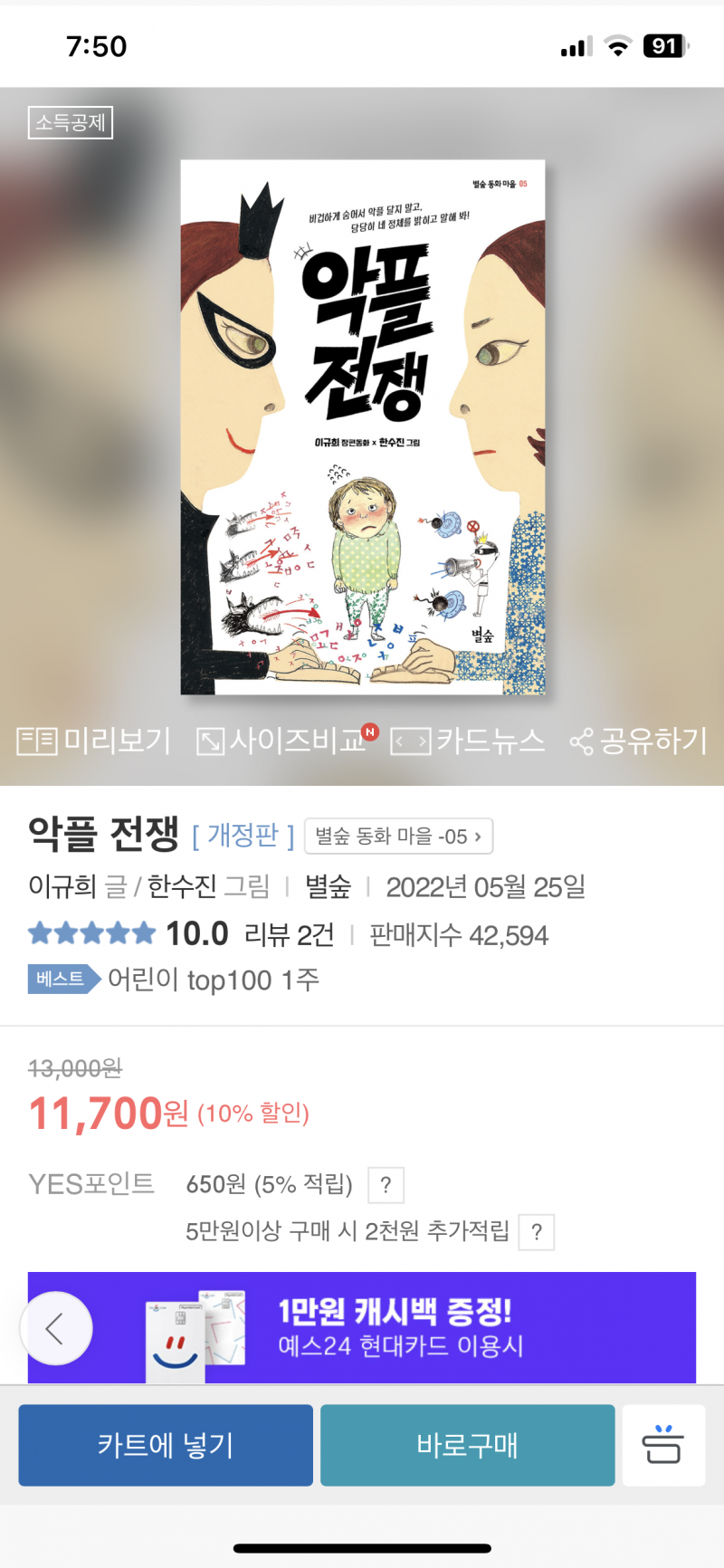Tap the 소득공제 tag on the cover image
The height and width of the screenshot is (1568, 724).
[71, 122]
